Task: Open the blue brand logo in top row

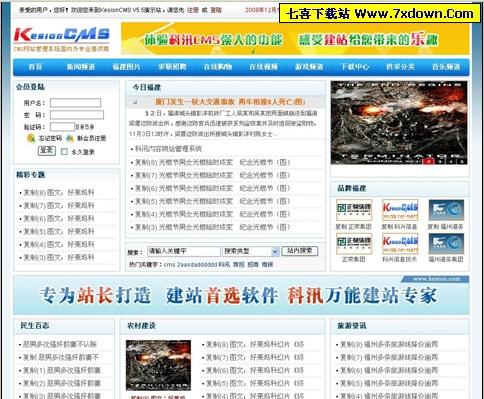Action: click(x=446, y=210)
